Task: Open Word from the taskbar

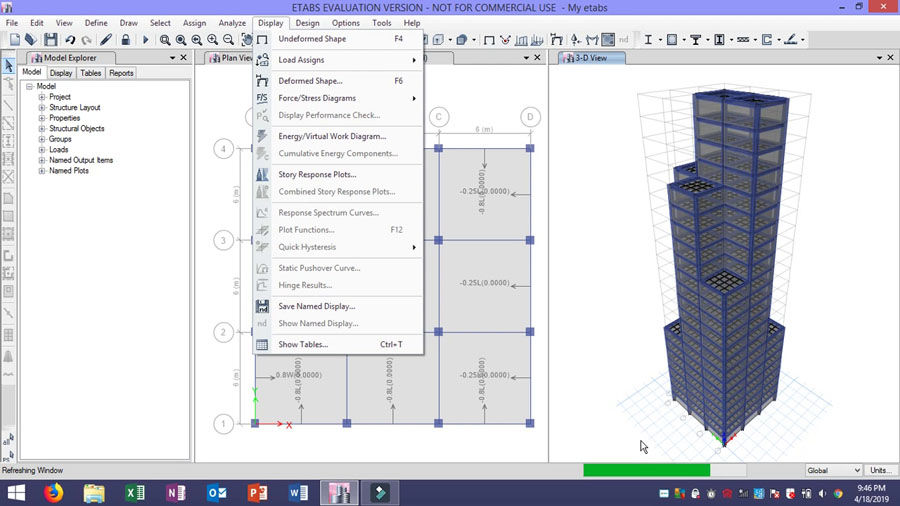Action: coord(298,493)
